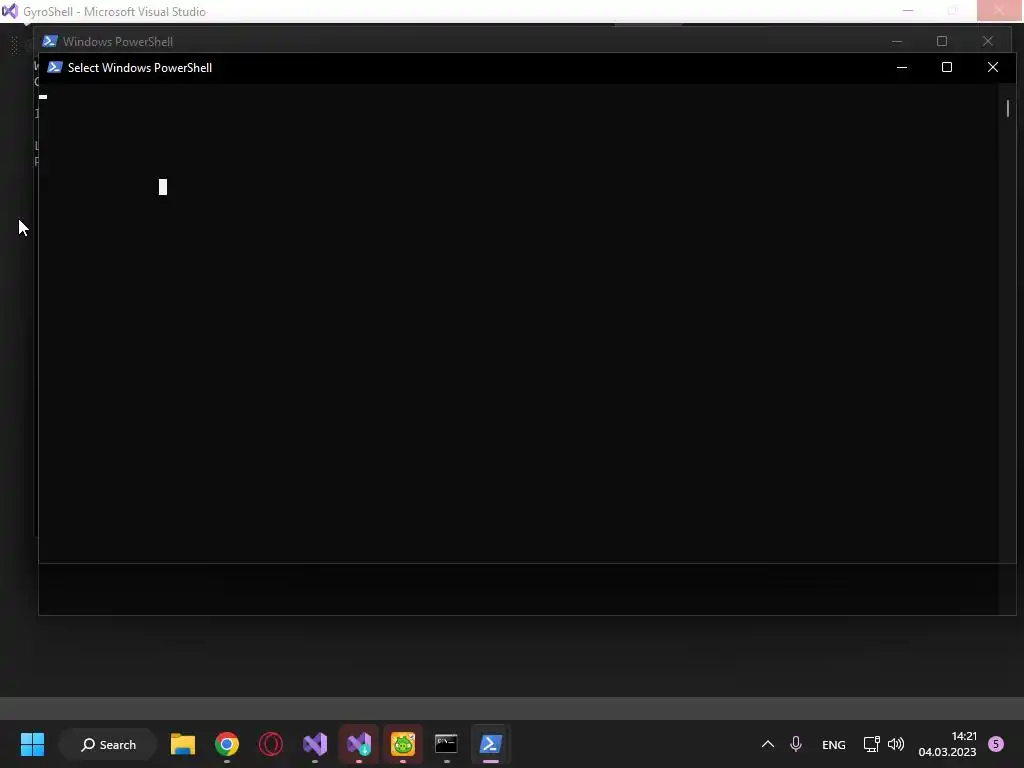The height and width of the screenshot is (768, 1024).
Task: Click the microphone tray icon
Action: (795, 744)
